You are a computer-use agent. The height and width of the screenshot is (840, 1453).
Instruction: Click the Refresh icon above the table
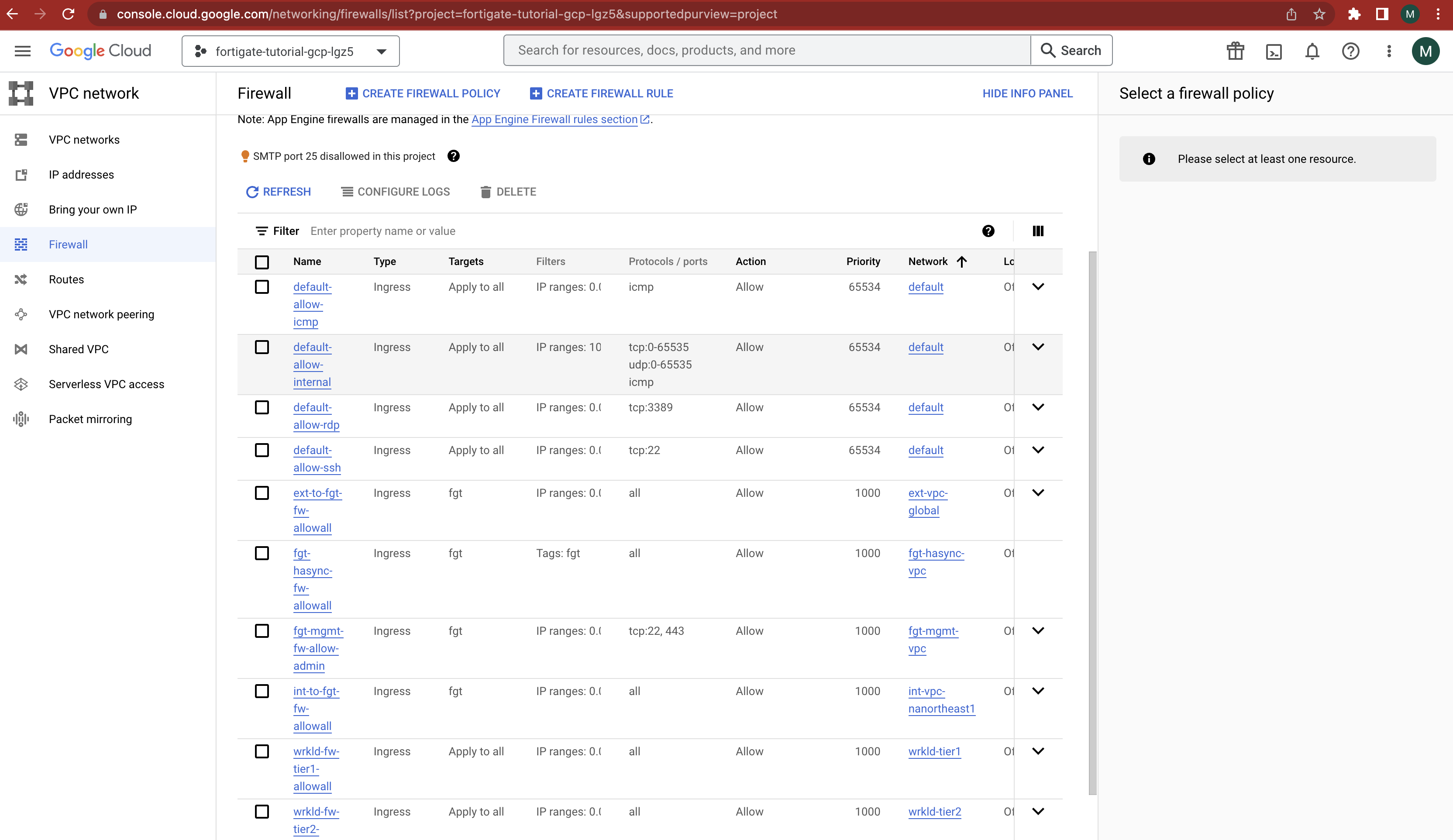[x=252, y=191]
